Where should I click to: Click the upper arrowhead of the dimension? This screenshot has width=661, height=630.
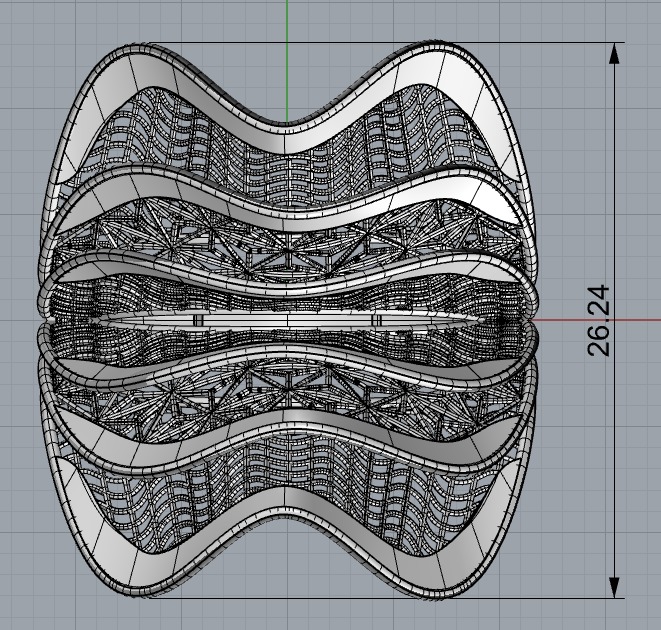(x=615, y=53)
